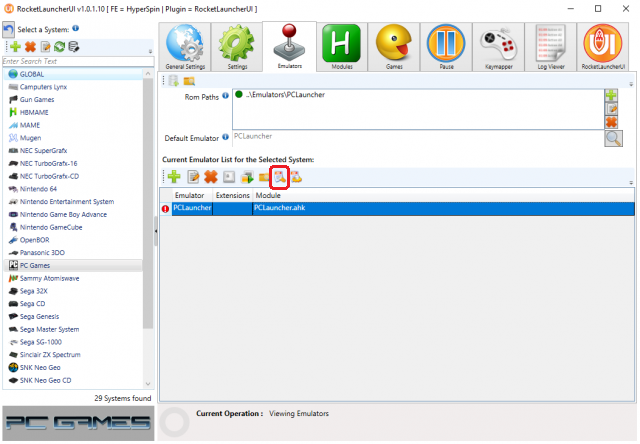This screenshot has height=444, width=640.
Task: Sort by the Extensions column header
Action: [233, 195]
